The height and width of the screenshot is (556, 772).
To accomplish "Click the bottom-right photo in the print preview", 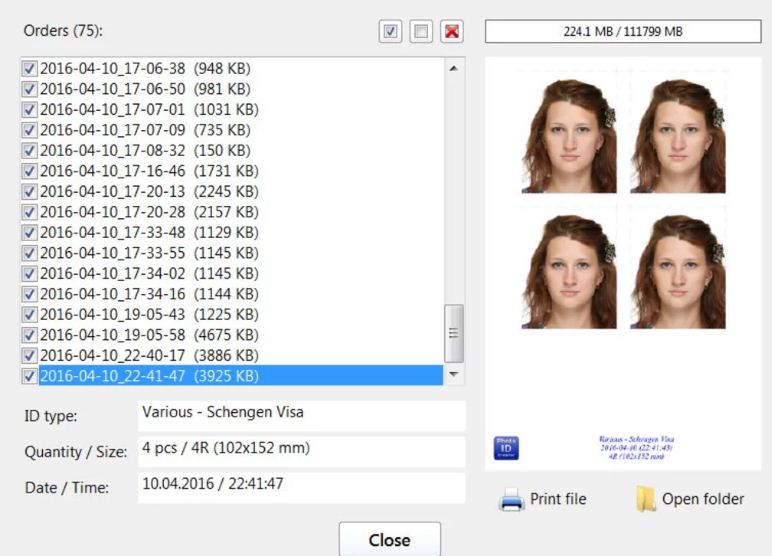I will pos(677,271).
